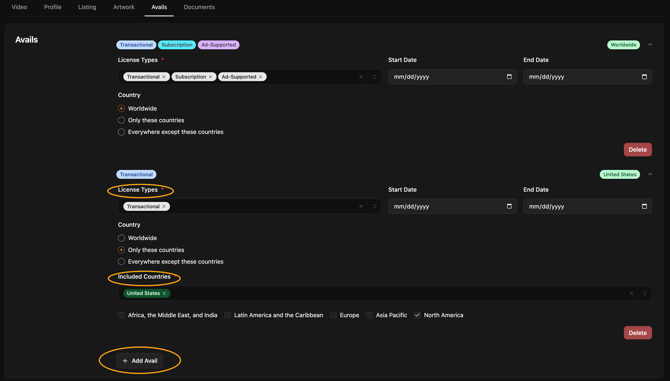This screenshot has height=381, width=670.
Task: Select Worldwide radio in first avail
Action: click(121, 108)
